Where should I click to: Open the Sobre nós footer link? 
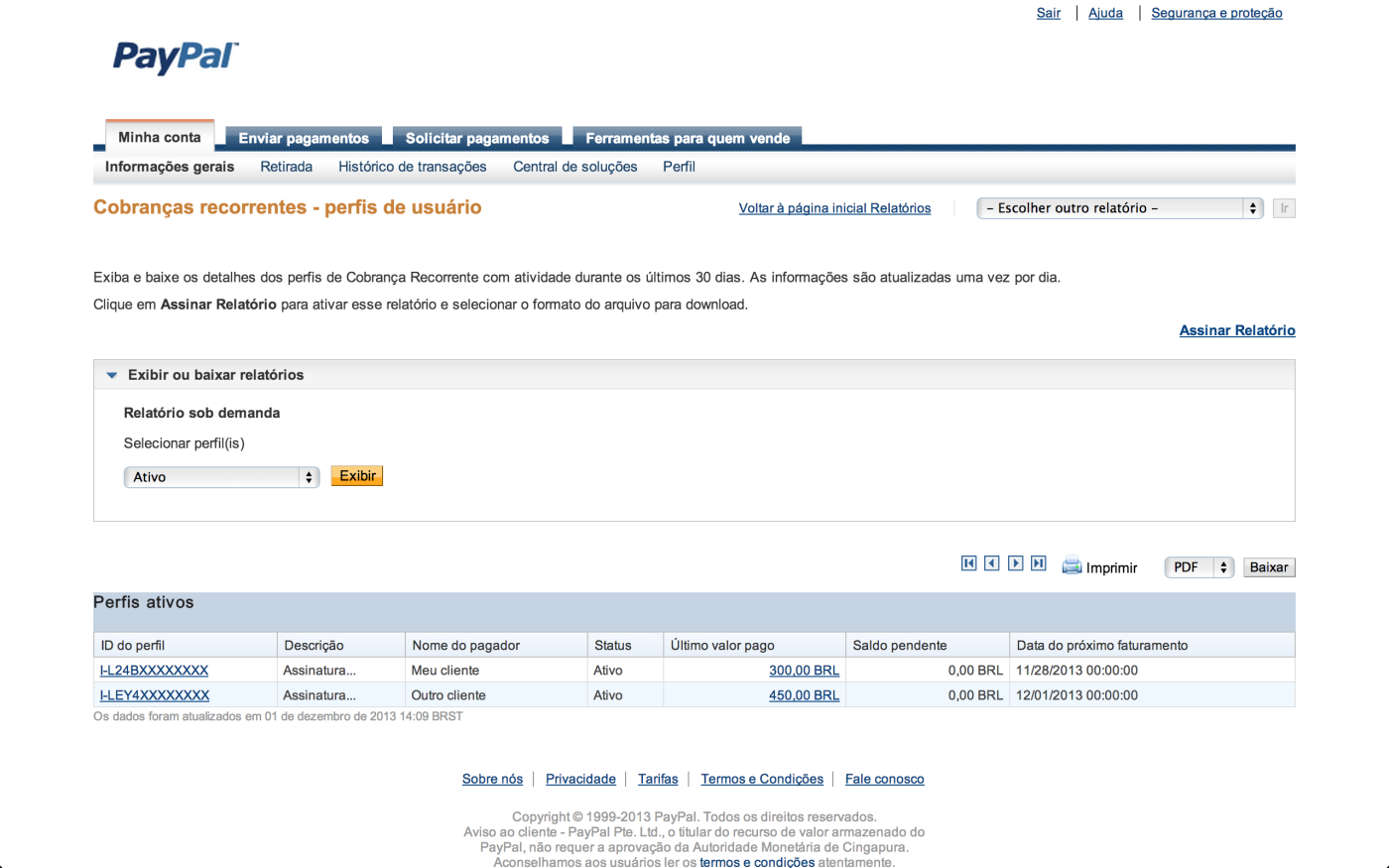pos(492,779)
